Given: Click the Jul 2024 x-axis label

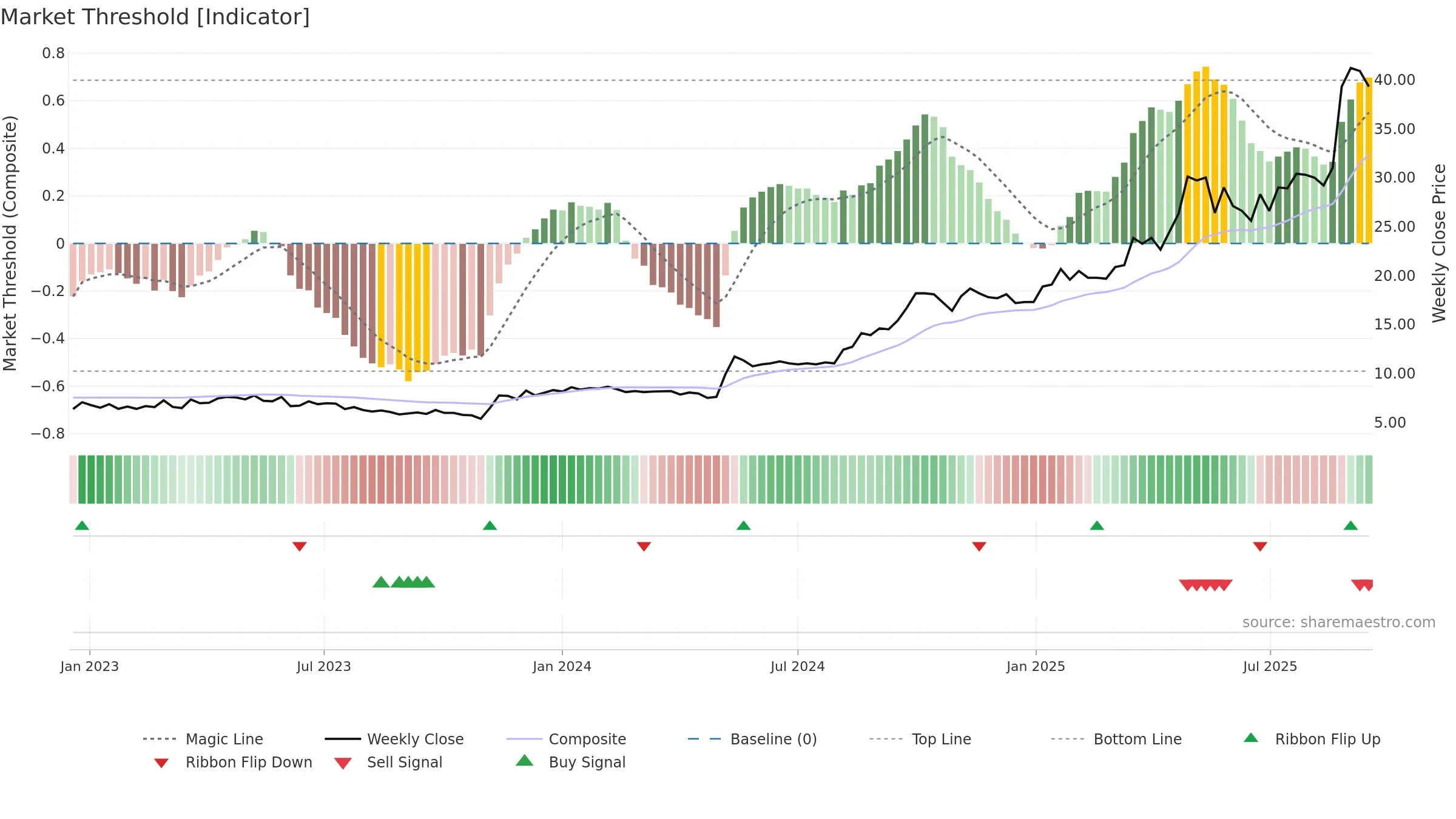Looking at the screenshot, I should (798, 666).
